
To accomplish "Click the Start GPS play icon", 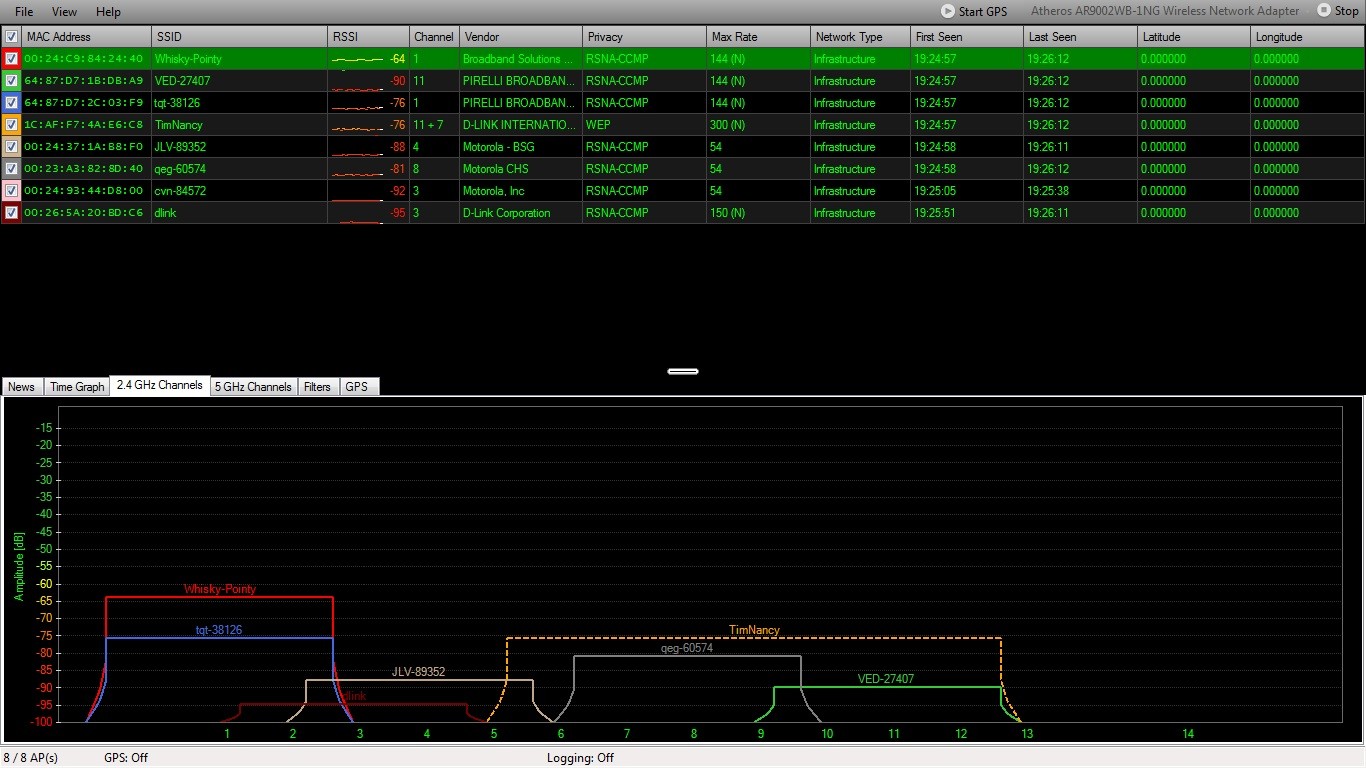I will click(947, 11).
